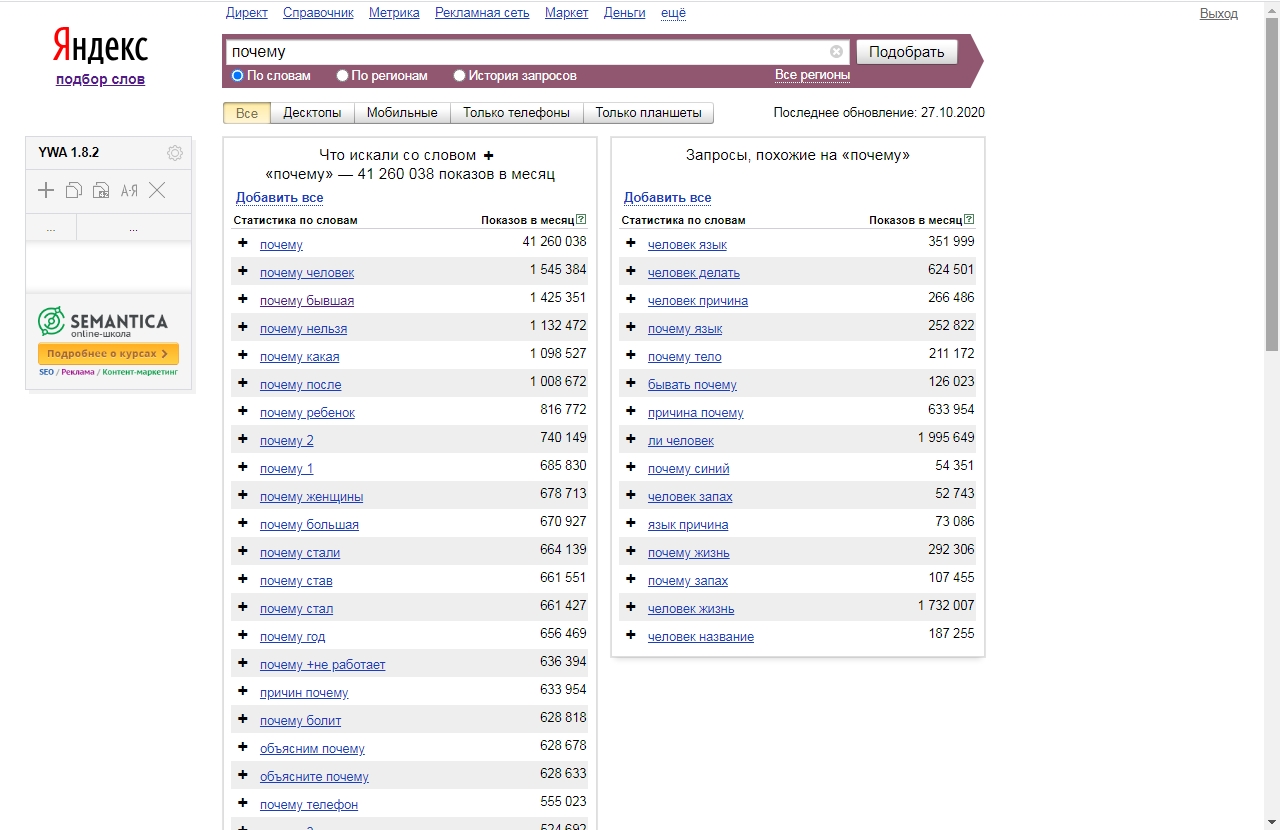Open YWA settings gear icon
Screen dimensions: 1280x830
[x=175, y=153]
